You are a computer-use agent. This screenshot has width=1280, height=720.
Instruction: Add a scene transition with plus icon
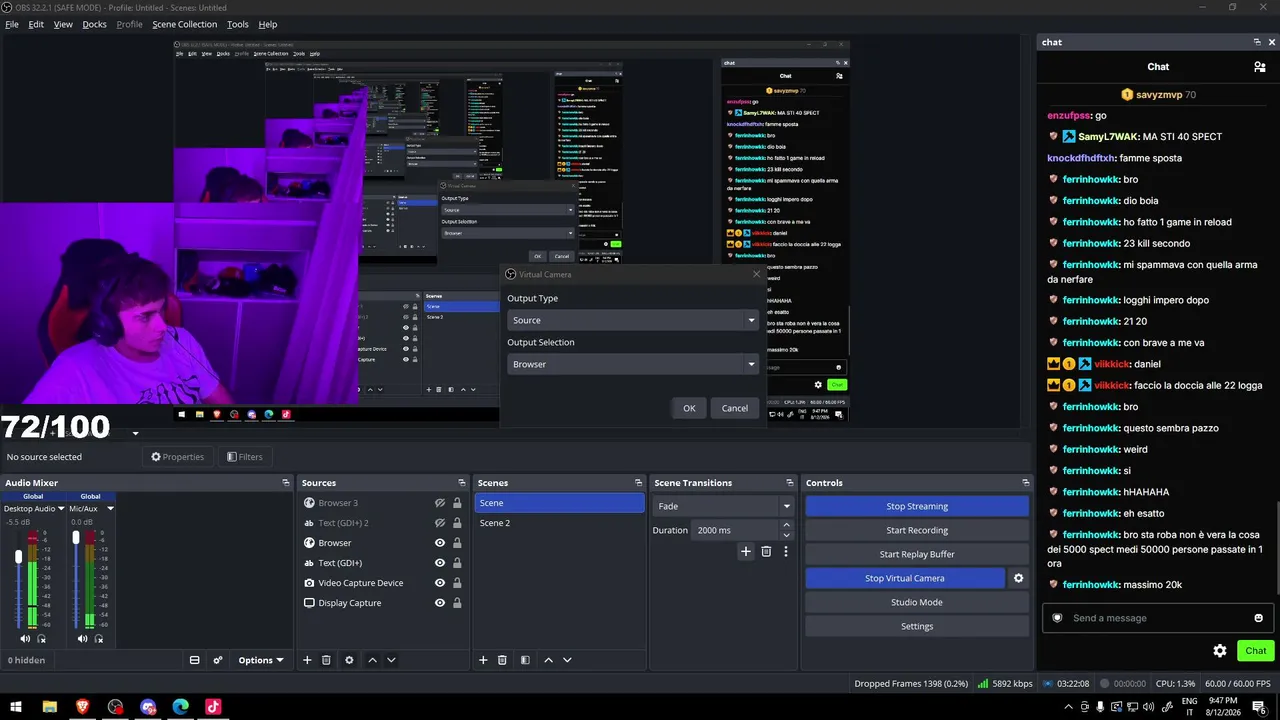point(745,551)
